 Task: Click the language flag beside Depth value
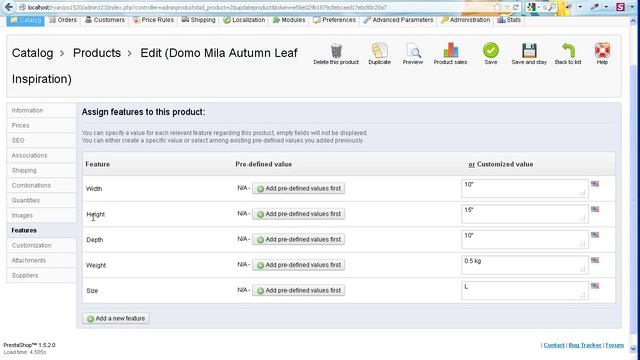595,235
